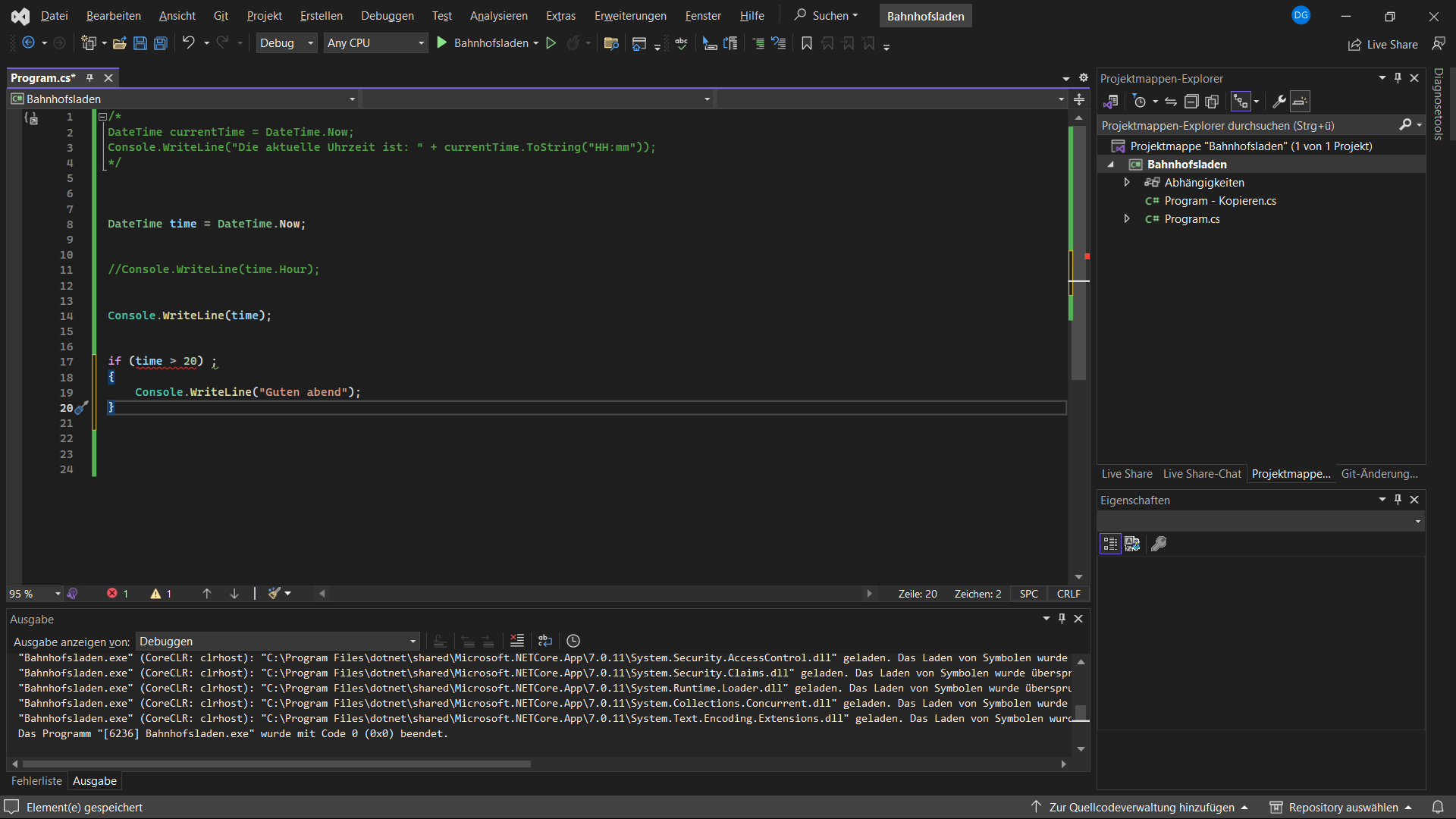Screen dimensions: 1456x819
Task: Unpin the Eigenschaften panel
Action: click(1396, 499)
